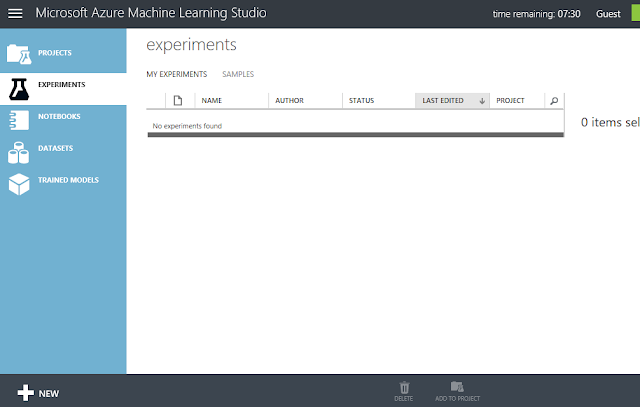
Task: Sort by the Last Edited column header
Action: (x=452, y=100)
